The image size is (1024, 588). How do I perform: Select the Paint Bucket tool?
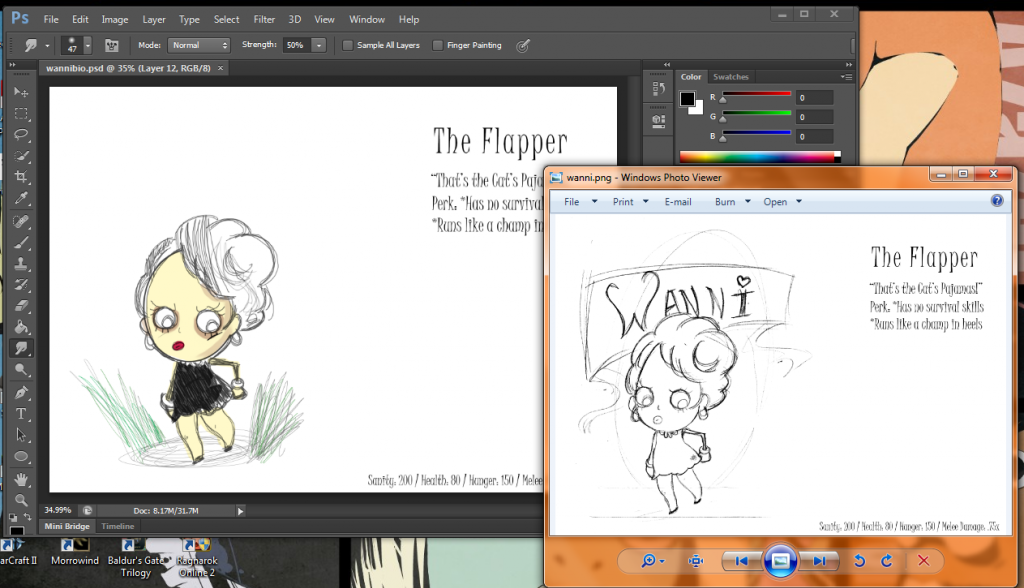coord(21,327)
